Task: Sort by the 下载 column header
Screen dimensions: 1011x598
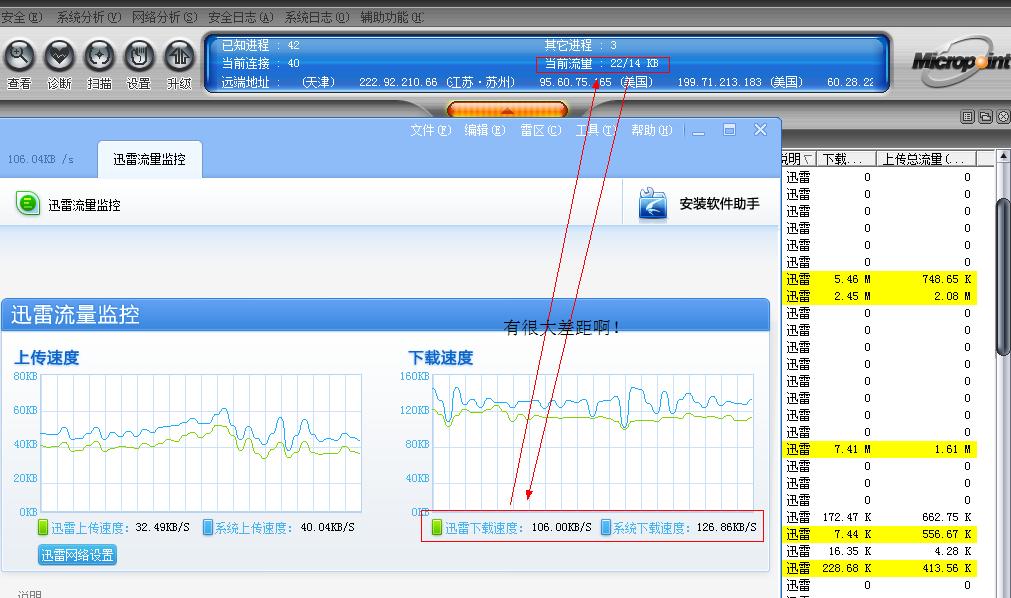Action: [846, 159]
